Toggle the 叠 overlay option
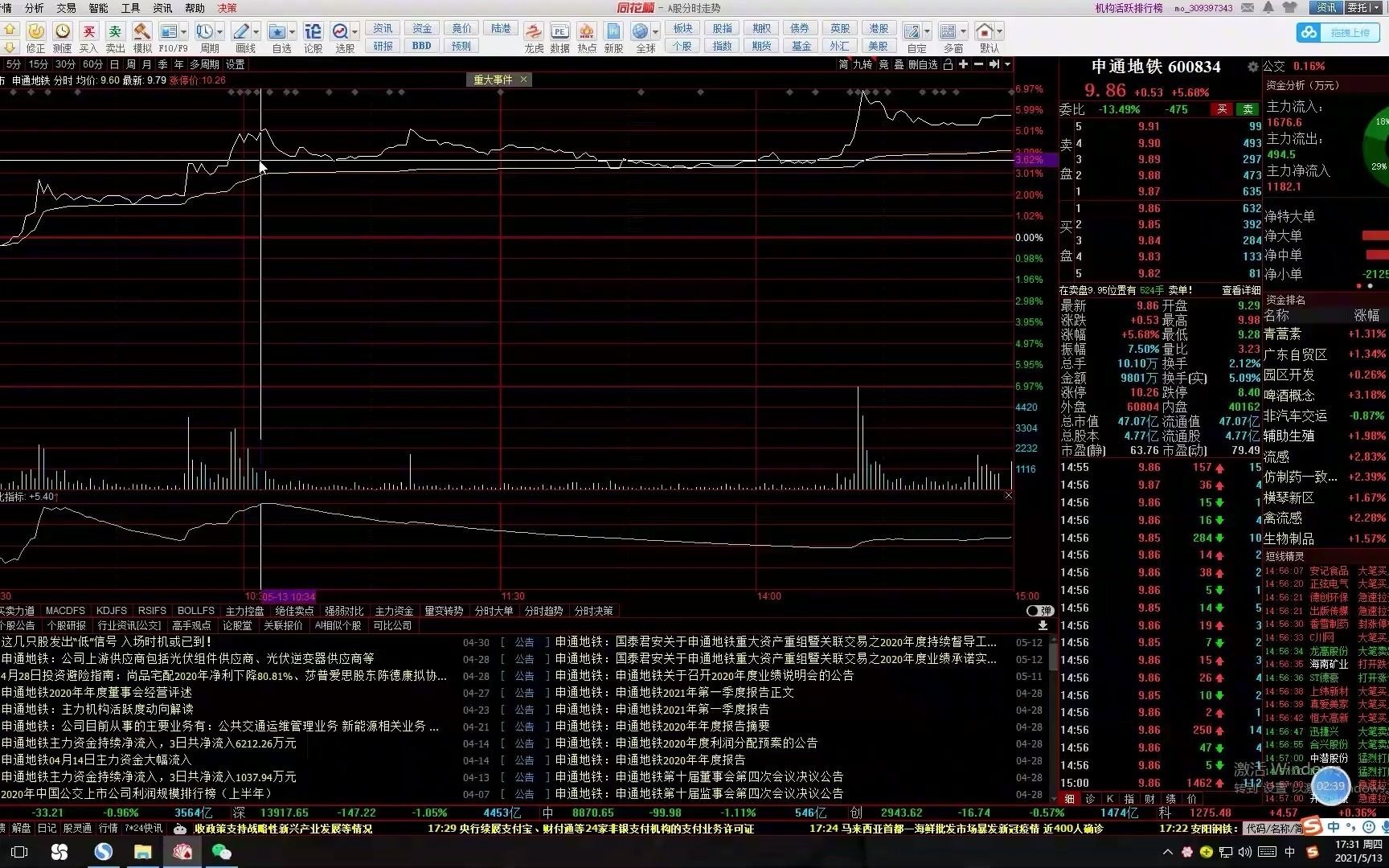 (x=899, y=64)
